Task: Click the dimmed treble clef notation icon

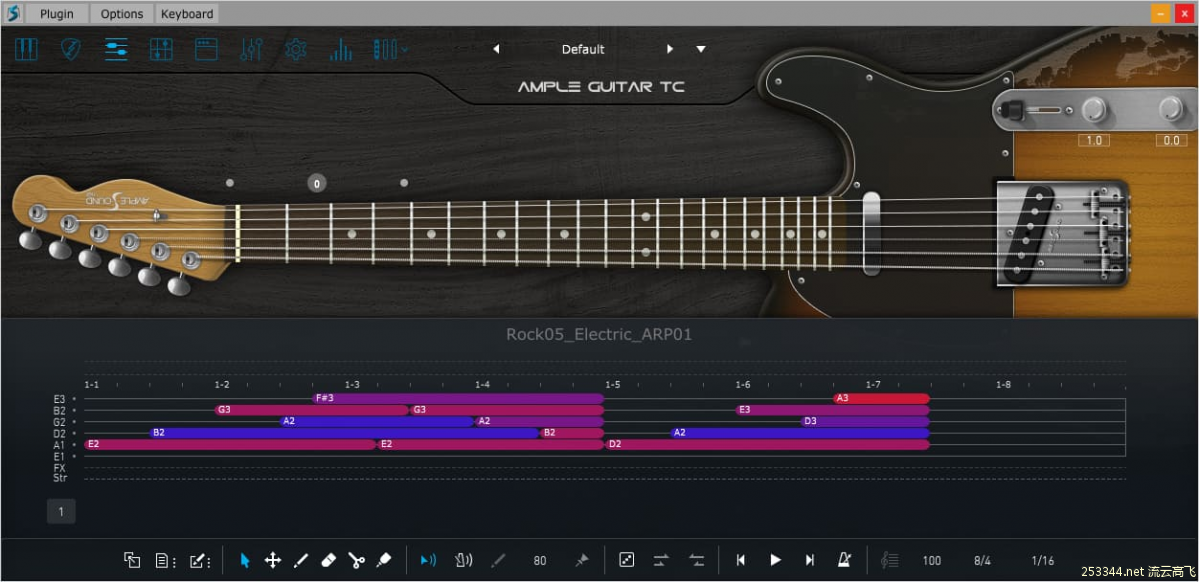Action: click(x=889, y=561)
